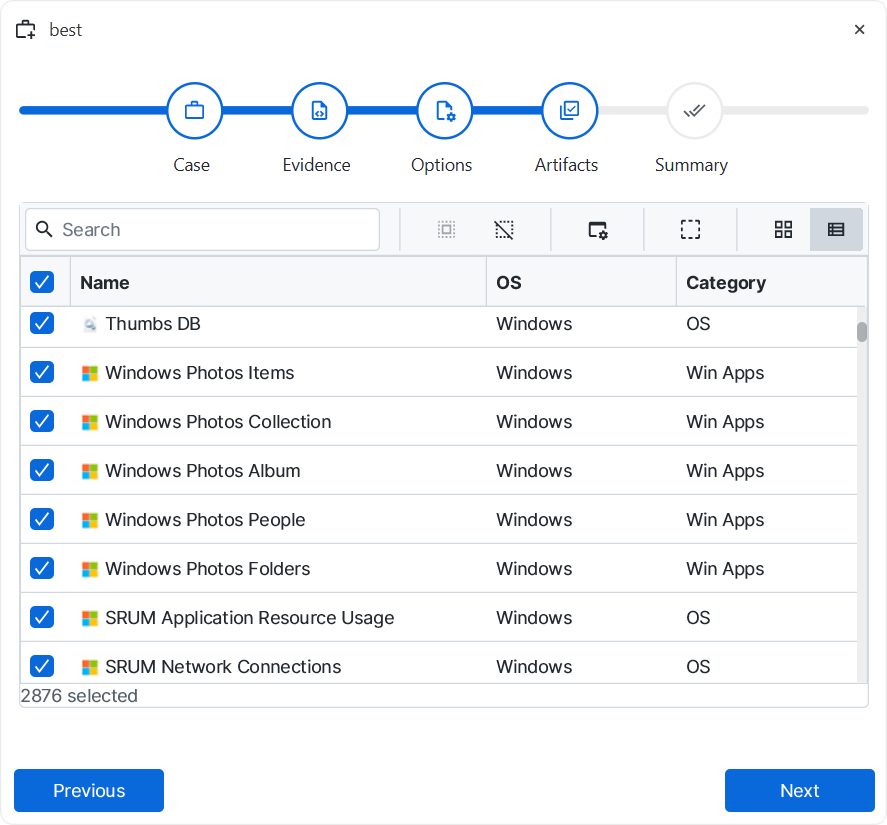Click the dashed square selection icon

(690, 230)
